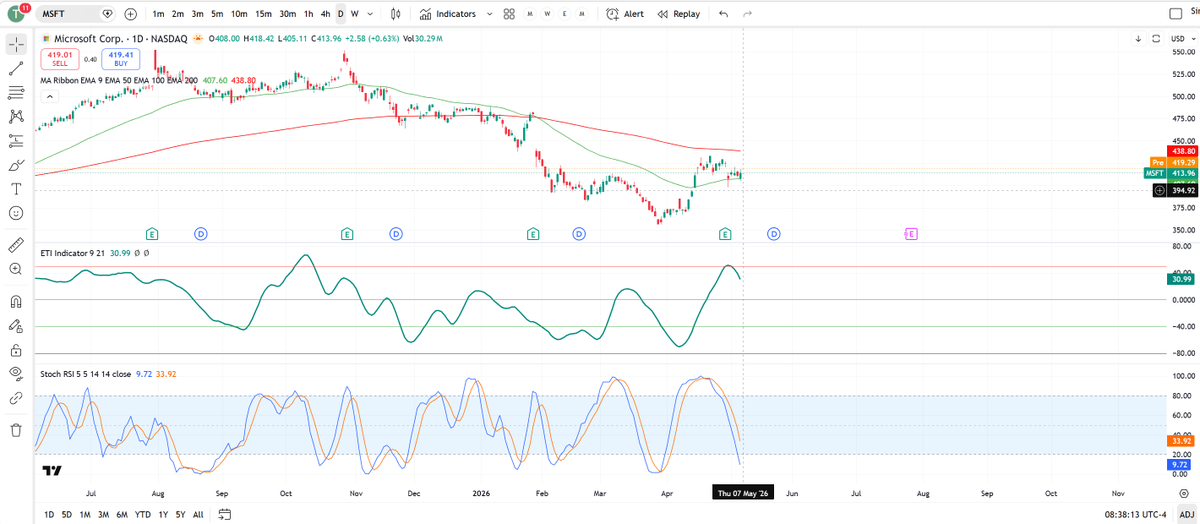This screenshot has width=1200, height=524.
Task: Open the user profile avatar menu
Action: point(17,14)
